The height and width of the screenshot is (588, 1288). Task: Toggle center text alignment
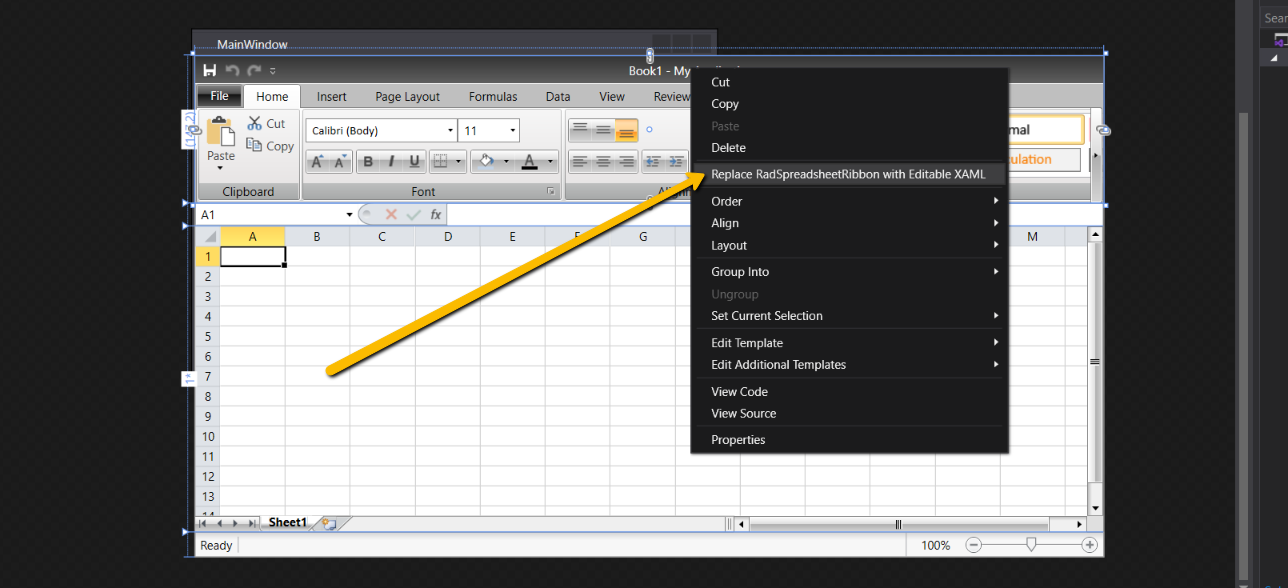(x=603, y=161)
